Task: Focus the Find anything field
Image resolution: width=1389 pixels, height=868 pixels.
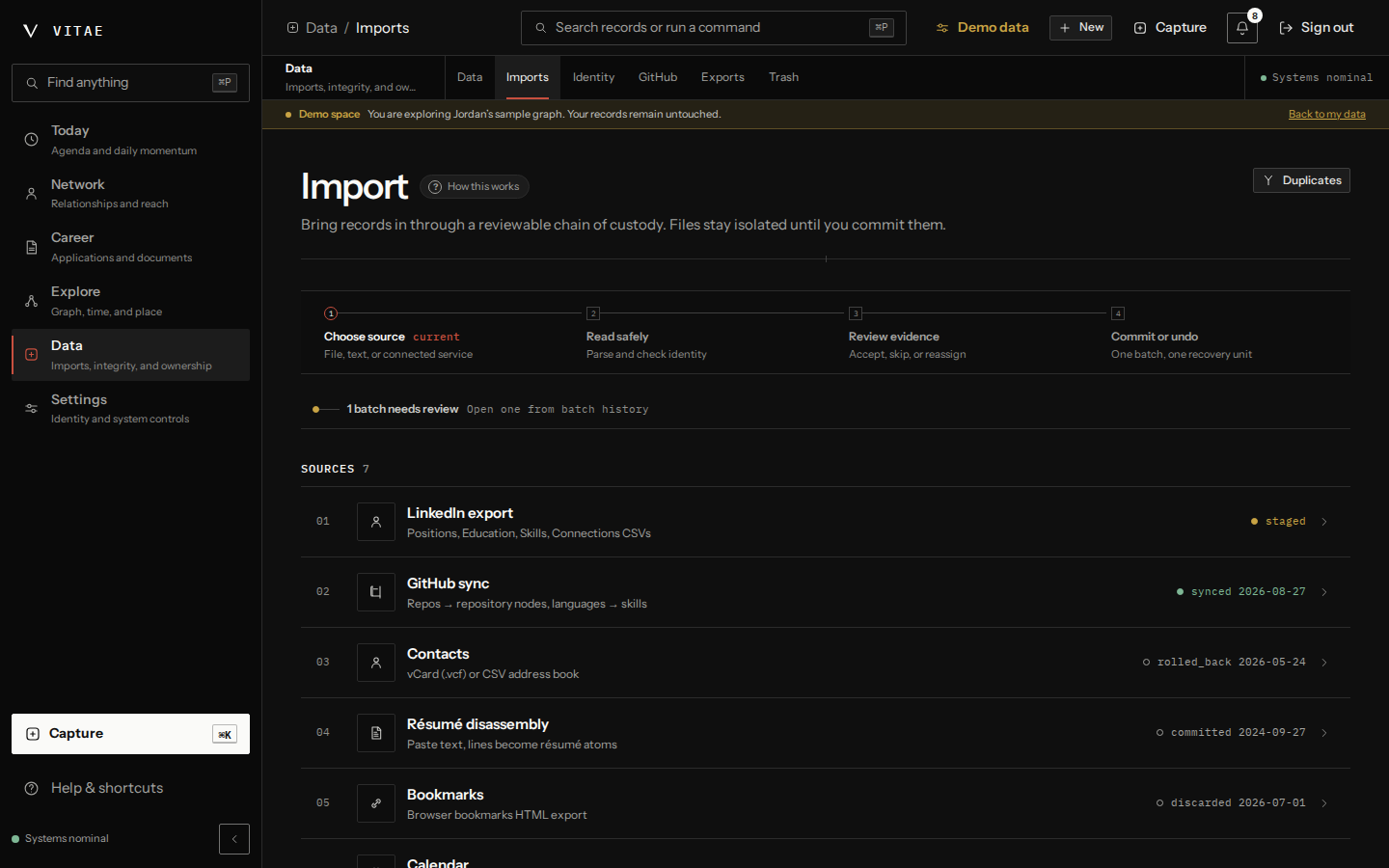Action: click(130, 83)
